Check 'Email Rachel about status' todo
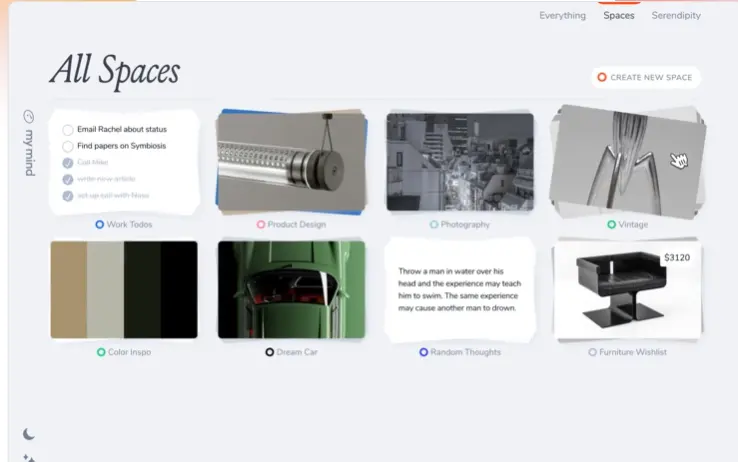This screenshot has height=462, width=738. [68, 129]
